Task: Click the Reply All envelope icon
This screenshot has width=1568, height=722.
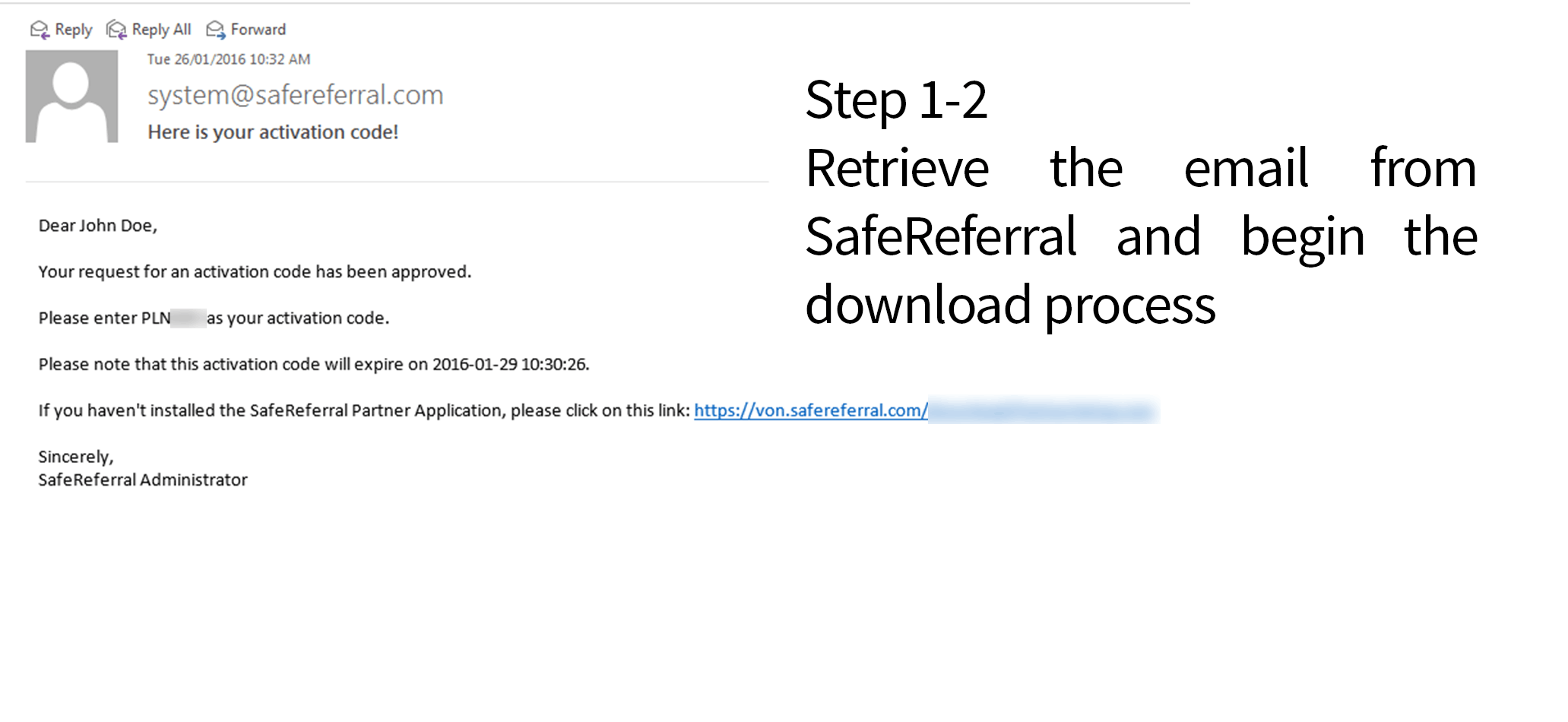Action: (x=116, y=30)
